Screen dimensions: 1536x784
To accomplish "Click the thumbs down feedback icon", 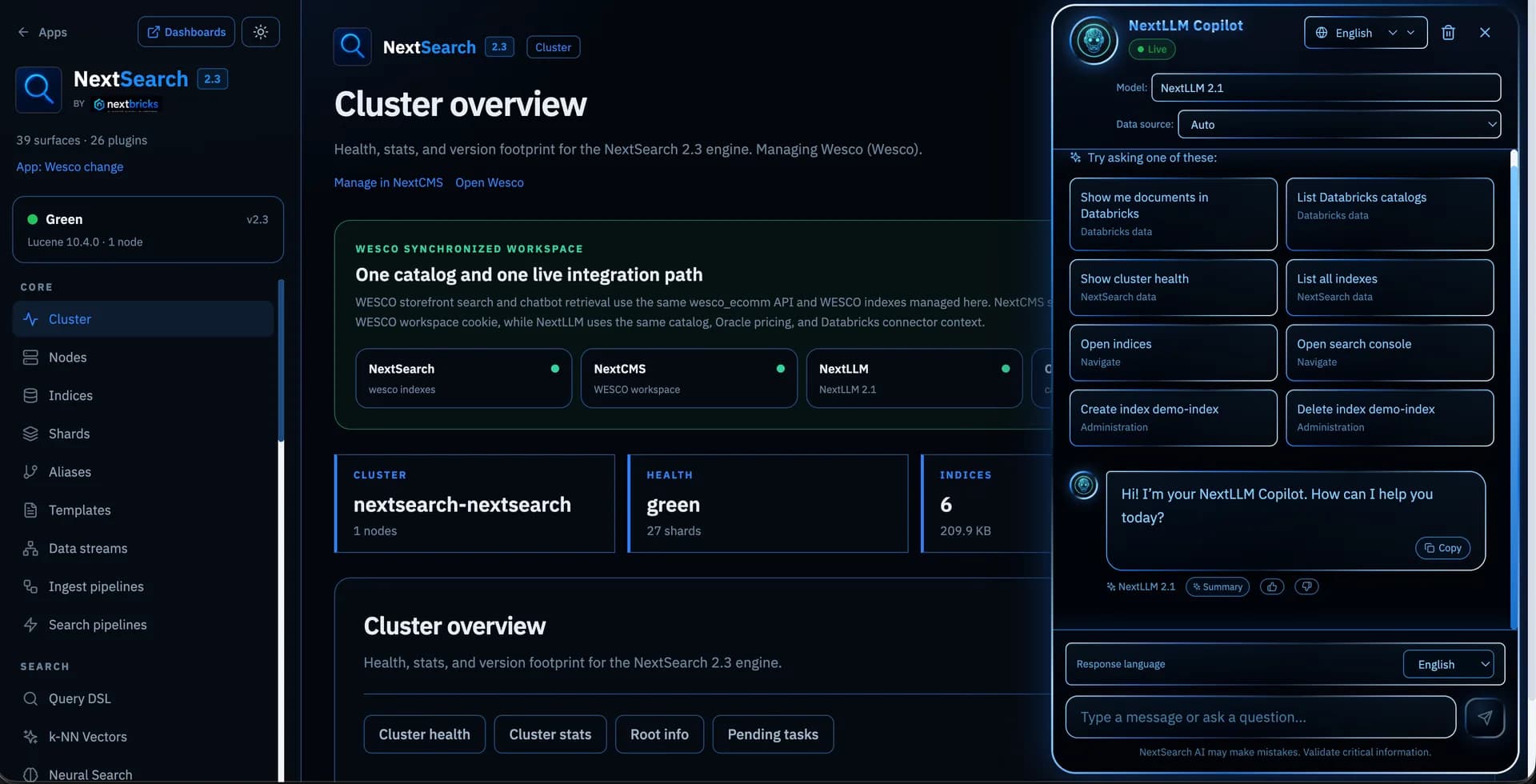I will coord(1306,586).
